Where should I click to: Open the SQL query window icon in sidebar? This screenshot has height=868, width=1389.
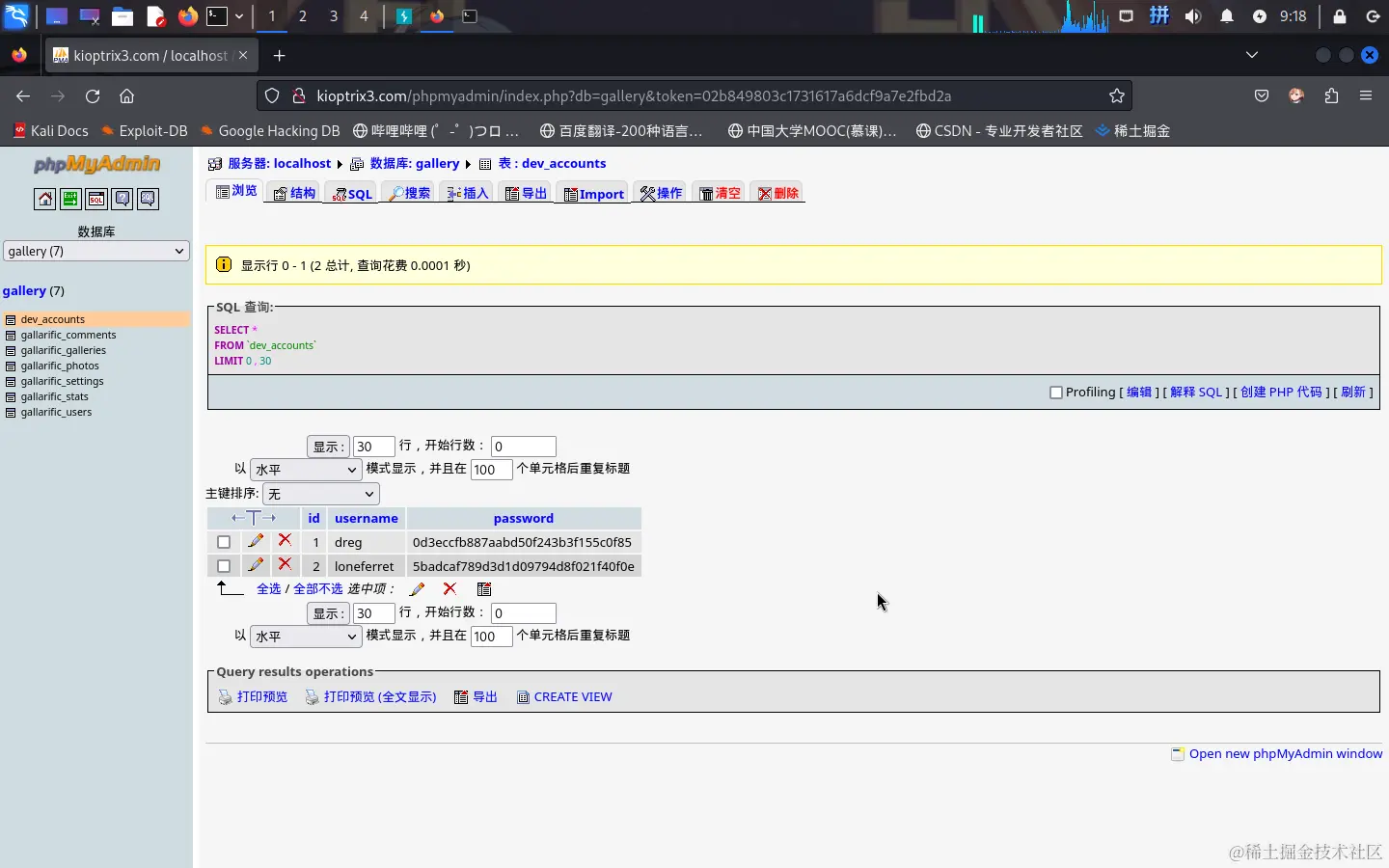tap(96, 199)
